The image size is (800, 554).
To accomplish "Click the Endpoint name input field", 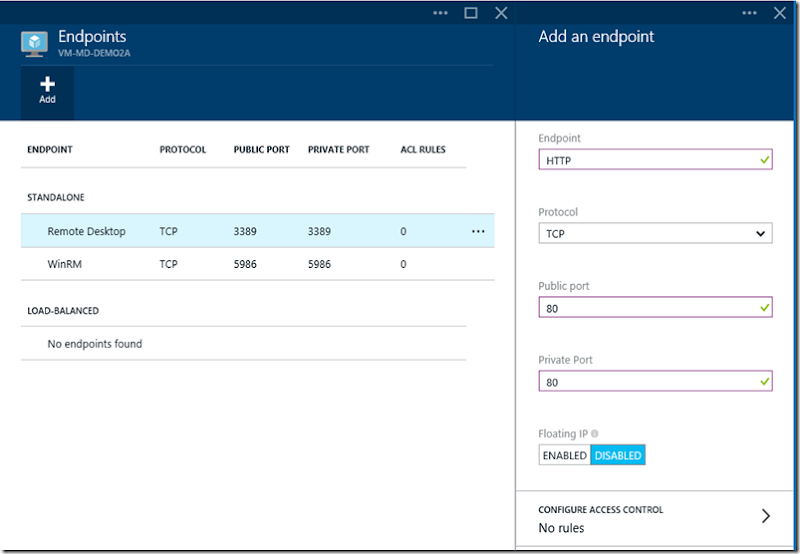I will (647, 160).
